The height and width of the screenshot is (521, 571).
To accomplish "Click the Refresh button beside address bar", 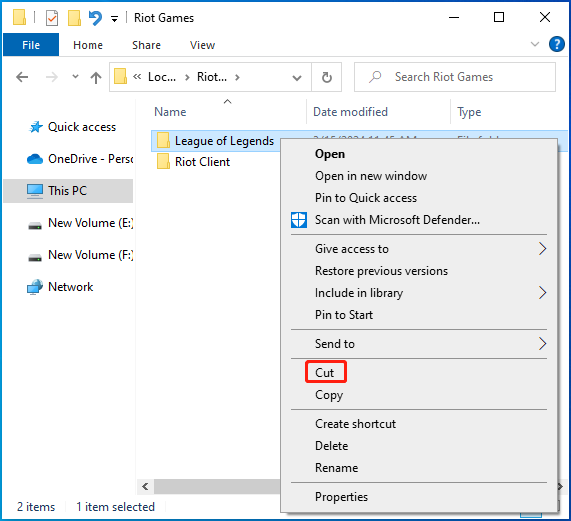I will coord(327,77).
